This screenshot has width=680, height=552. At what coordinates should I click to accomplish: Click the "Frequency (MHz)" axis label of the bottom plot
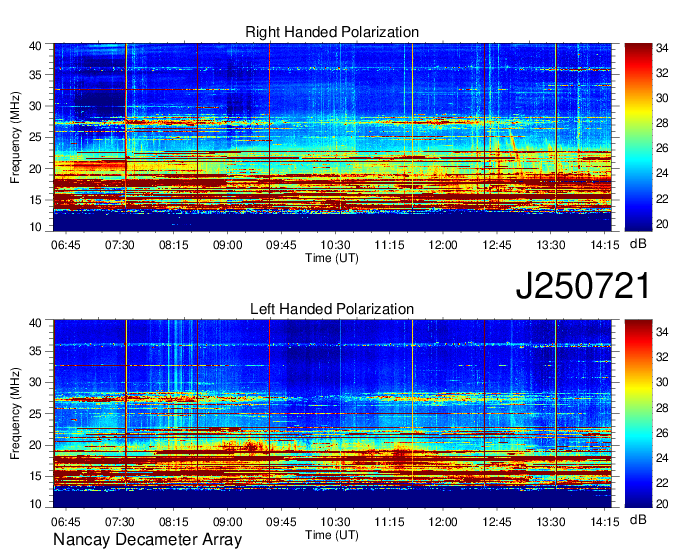(x=15, y=414)
